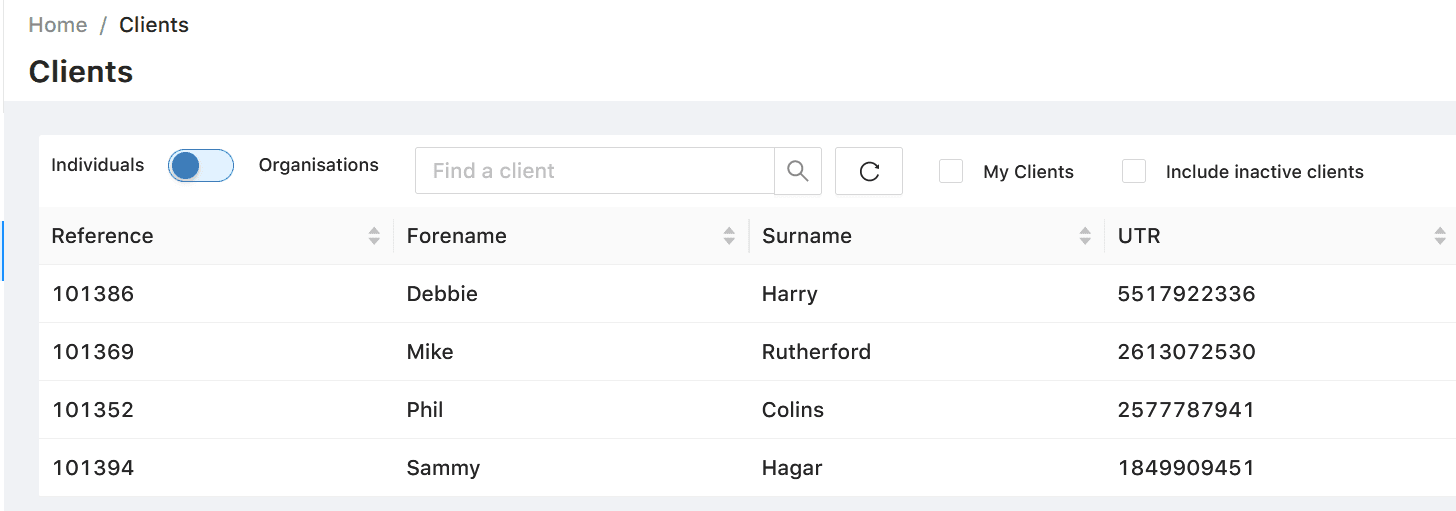
Task: Select reference 101352 cell
Action: point(93,410)
